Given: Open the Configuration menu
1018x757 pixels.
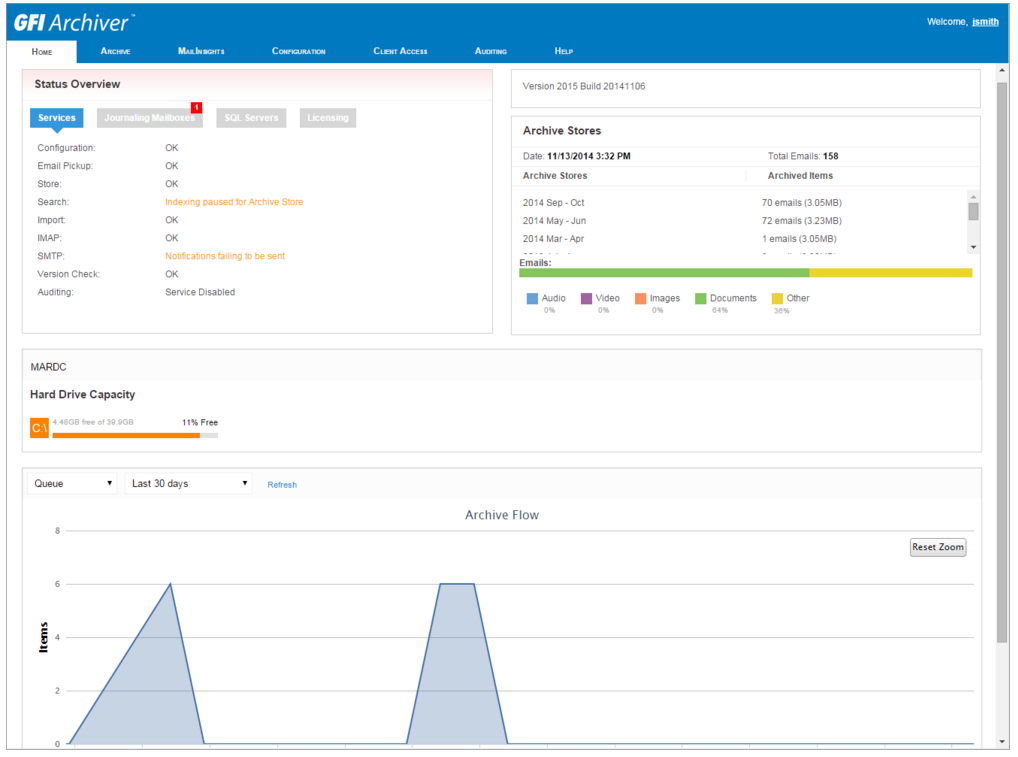Looking at the screenshot, I should [x=299, y=50].
